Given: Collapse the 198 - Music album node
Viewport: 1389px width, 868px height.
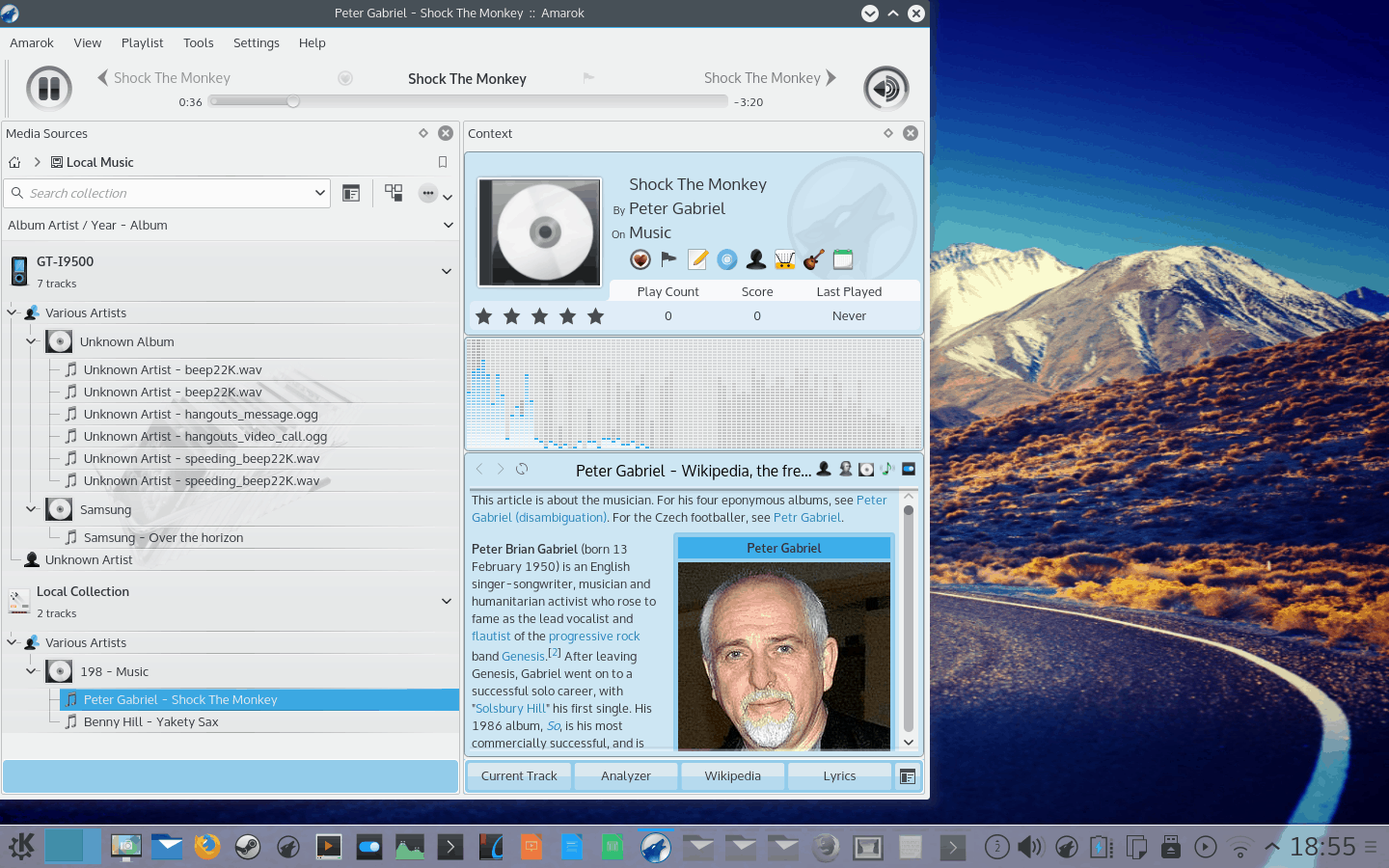Looking at the screenshot, I should coord(31,671).
